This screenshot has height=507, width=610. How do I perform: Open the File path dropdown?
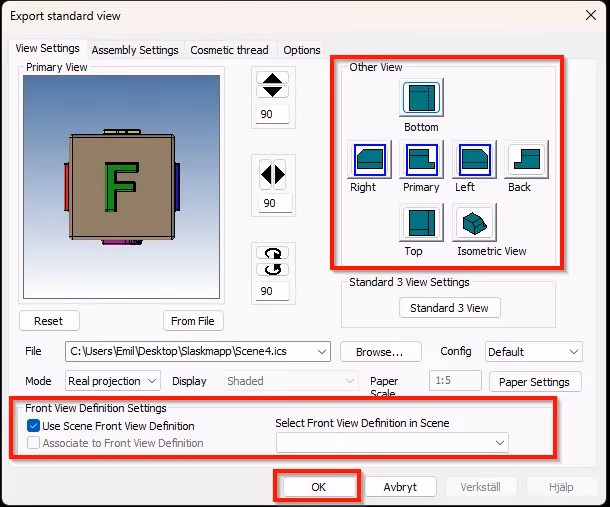point(321,352)
